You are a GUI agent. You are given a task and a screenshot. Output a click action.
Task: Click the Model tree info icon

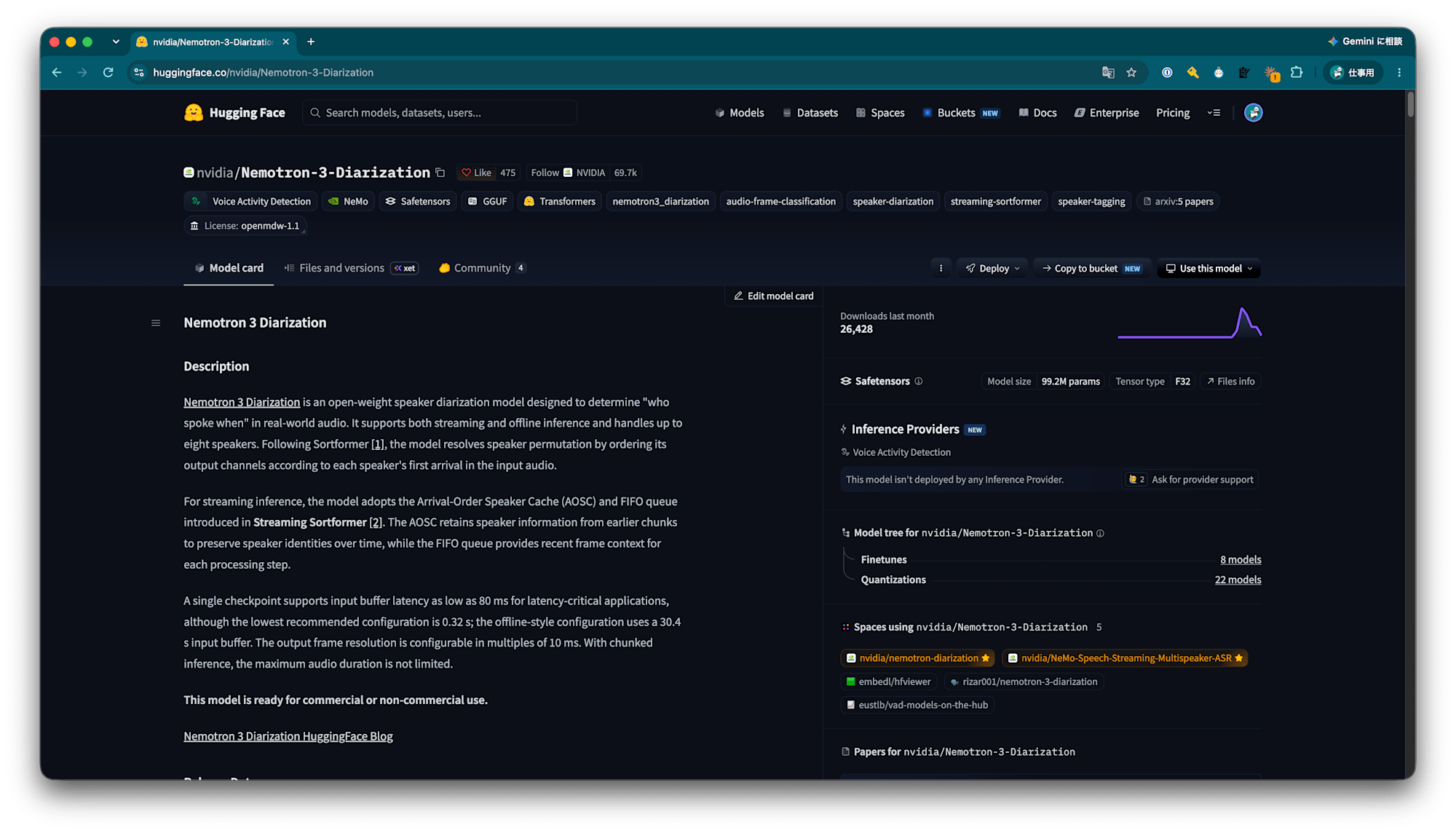coord(1100,533)
